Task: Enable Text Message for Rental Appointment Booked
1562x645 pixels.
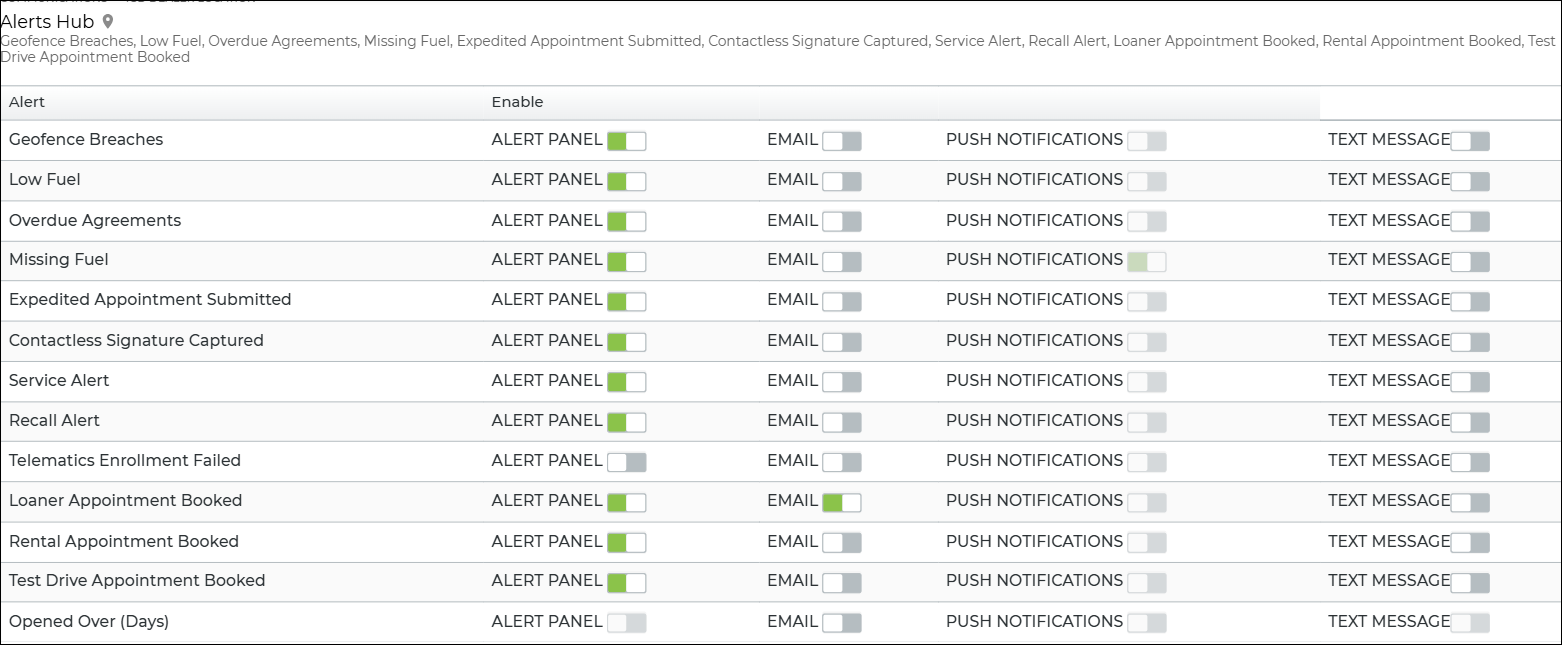Action: point(1469,542)
